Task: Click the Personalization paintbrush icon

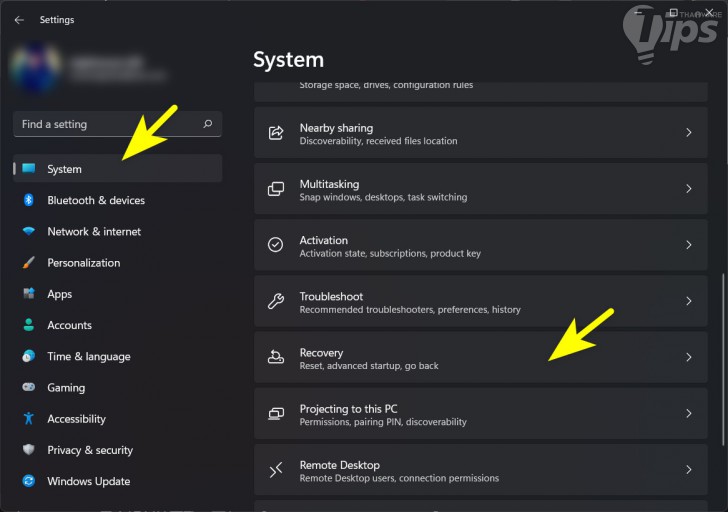Action: 29,262
